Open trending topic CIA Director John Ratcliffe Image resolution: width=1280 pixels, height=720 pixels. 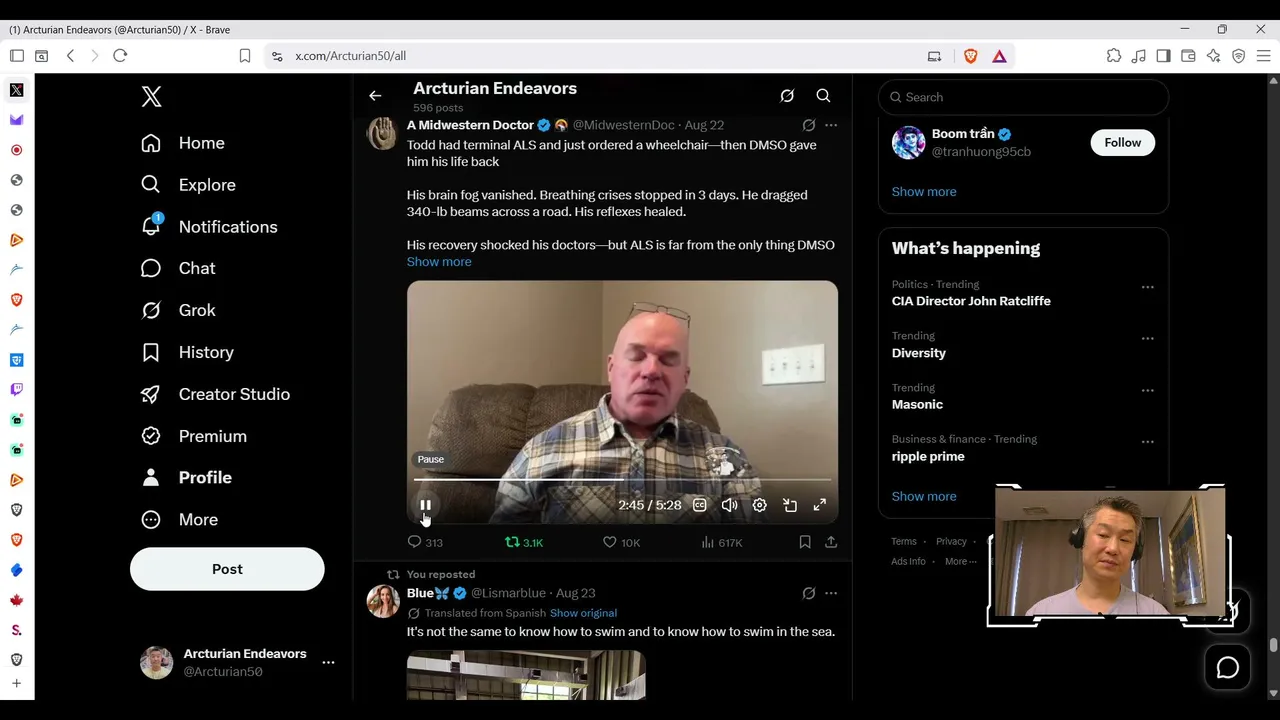coord(971,301)
